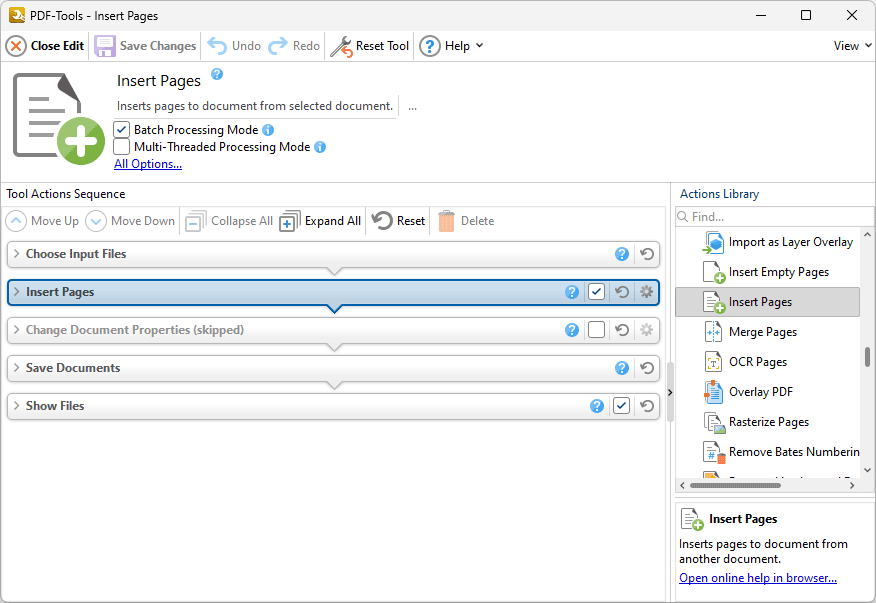Click help icon on Insert Pages step

572,292
